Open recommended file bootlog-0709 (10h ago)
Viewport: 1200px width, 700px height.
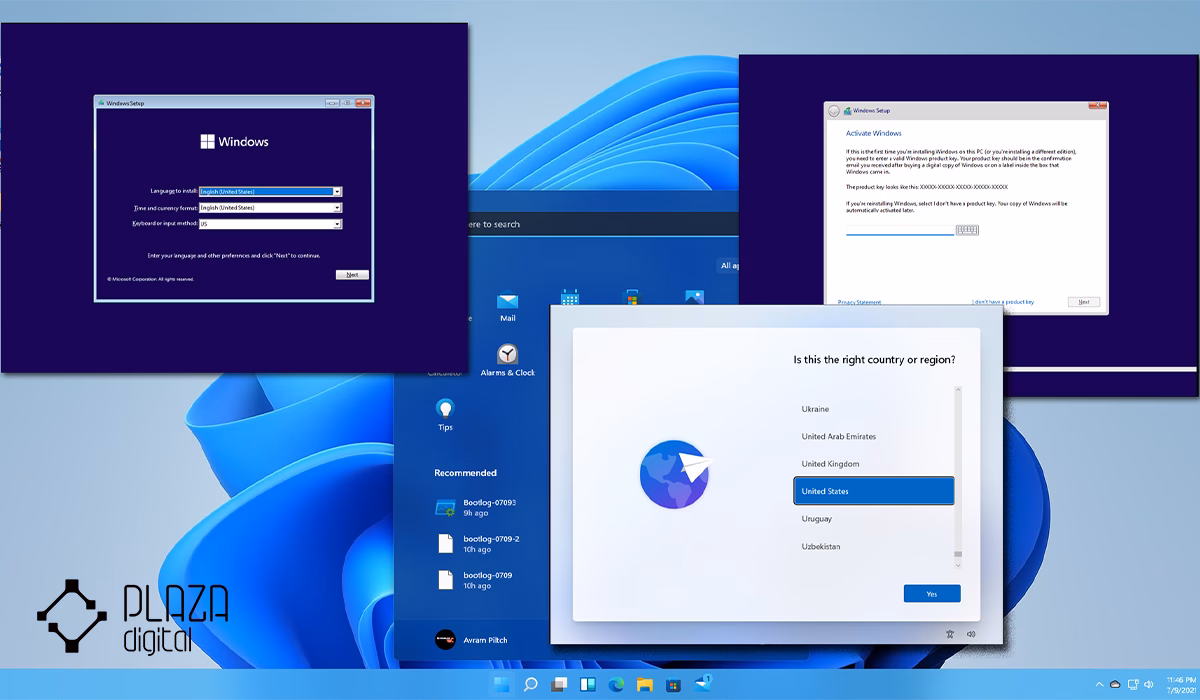point(475,580)
